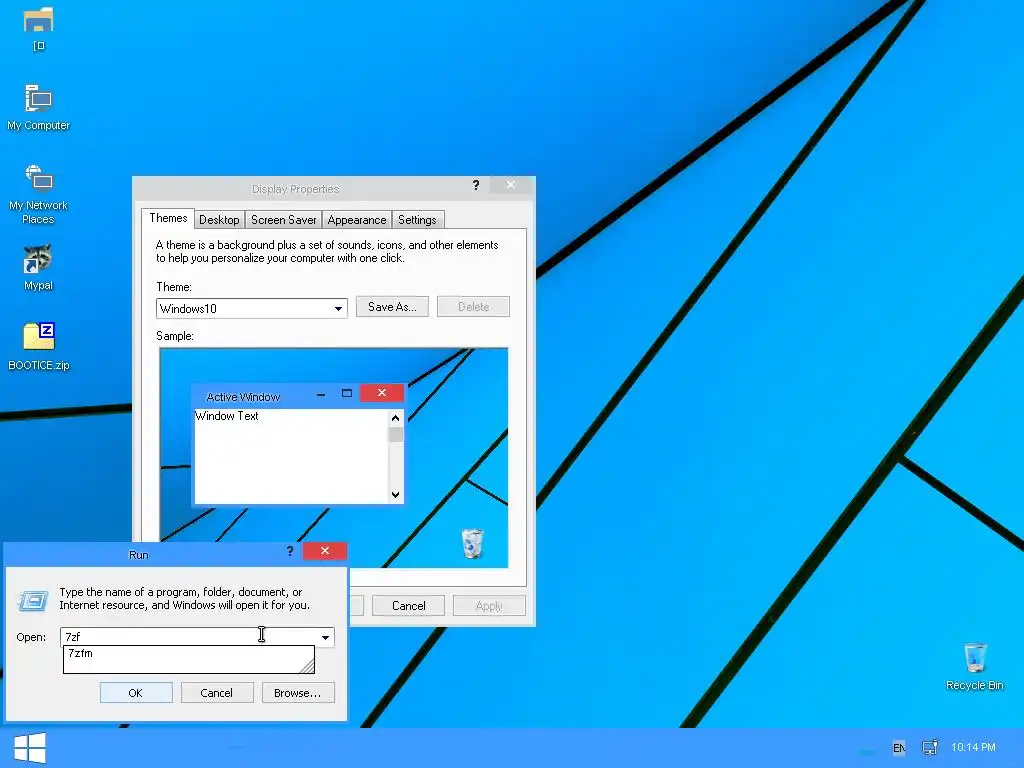Select the My Computer desktop icon
Image resolution: width=1024 pixels, height=768 pixels.
click(x=39, y=99)
